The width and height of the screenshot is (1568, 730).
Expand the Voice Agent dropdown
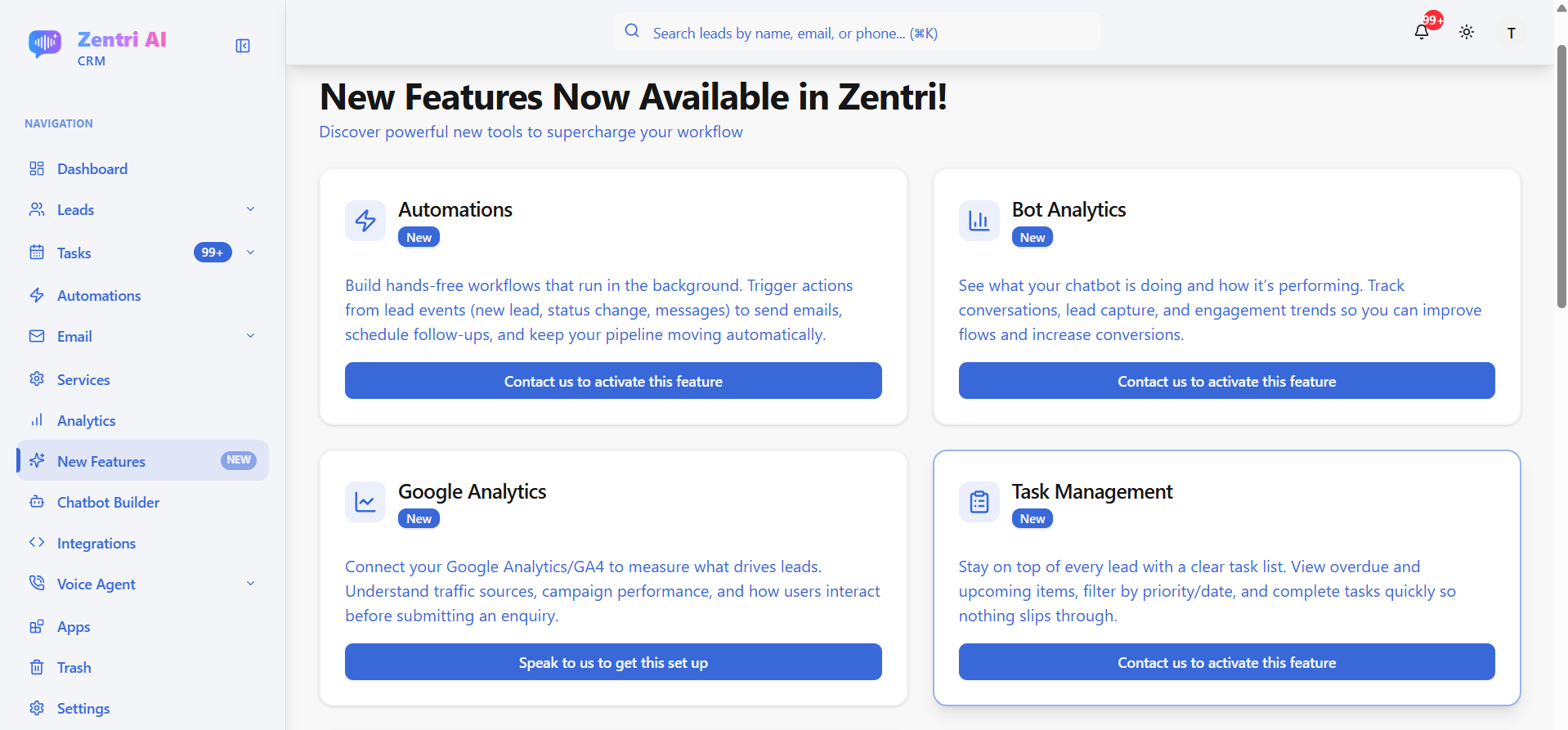(250, 583)
